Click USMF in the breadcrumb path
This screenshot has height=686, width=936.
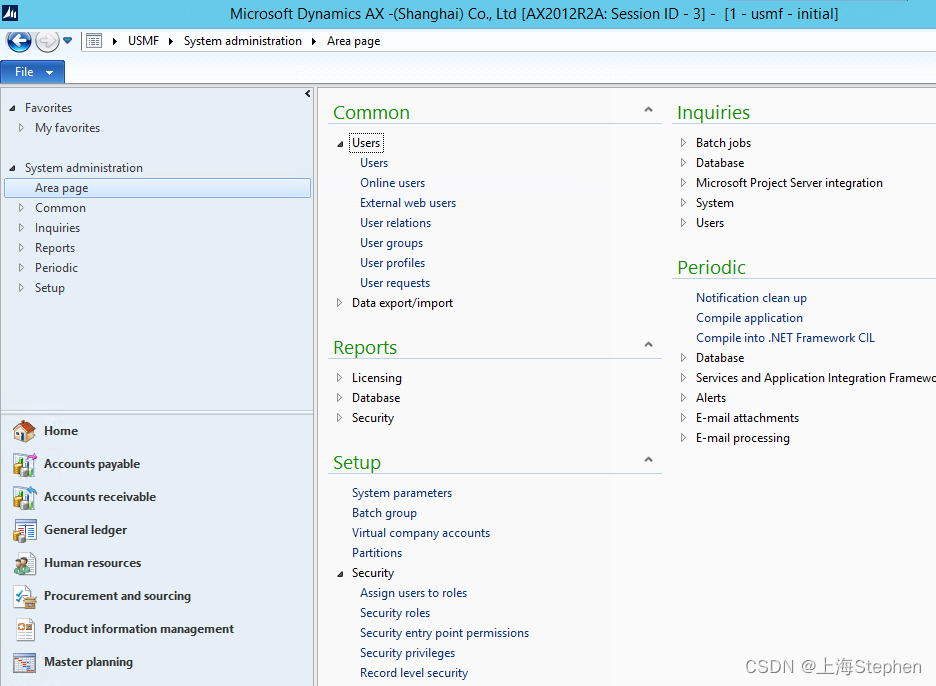click(143, 41)
